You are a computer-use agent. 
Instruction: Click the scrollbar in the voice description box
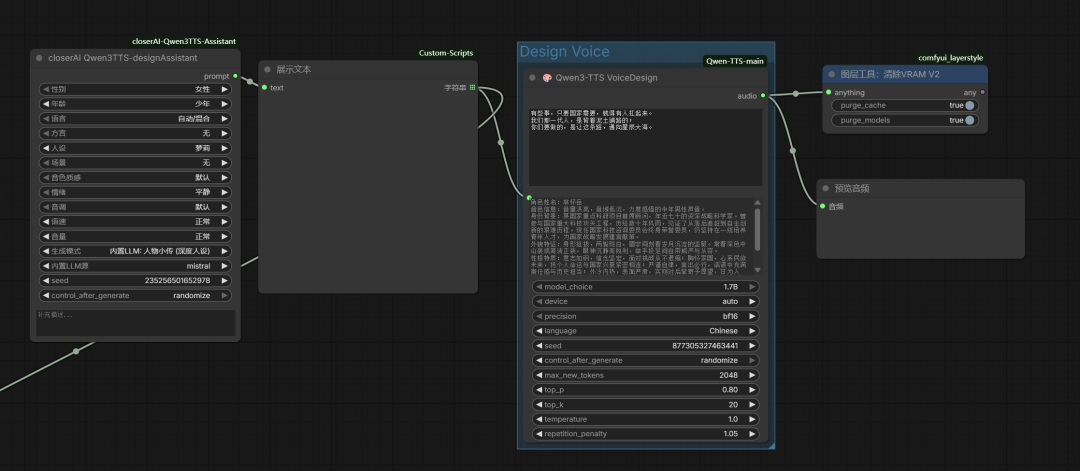click(x=757, y=230)
